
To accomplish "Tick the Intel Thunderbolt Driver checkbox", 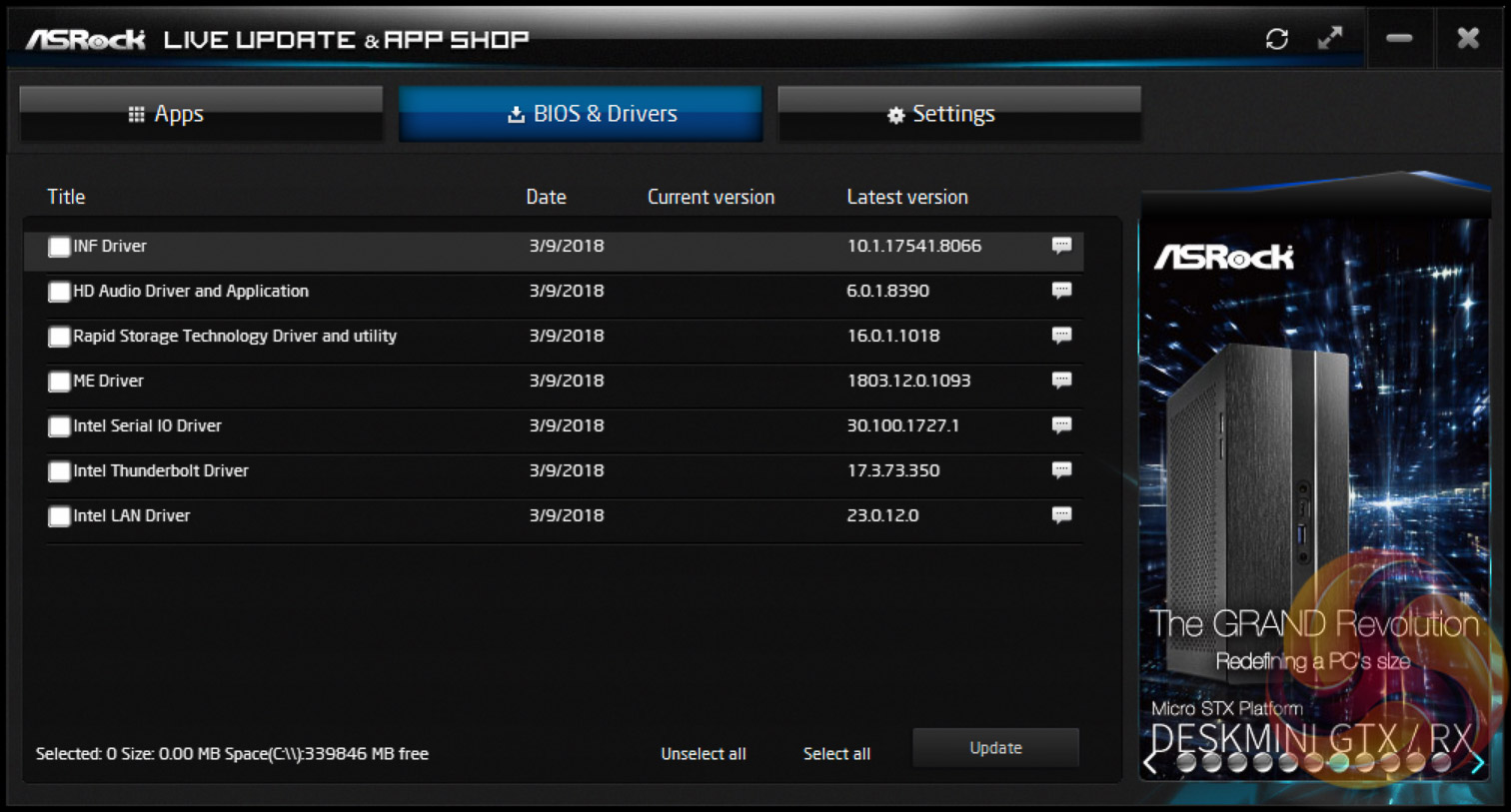I will point(59,471).
